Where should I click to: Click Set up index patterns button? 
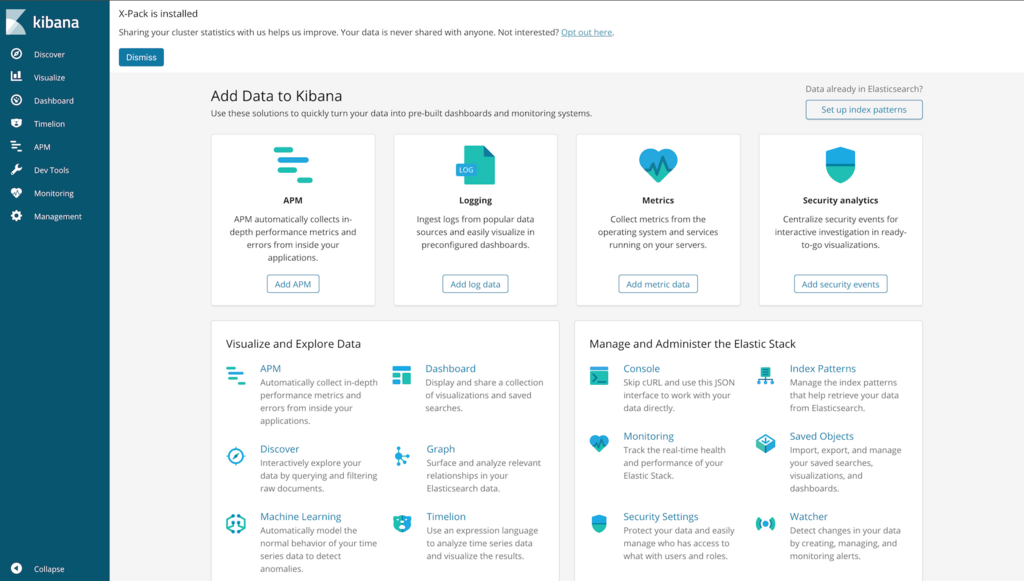[863, 109]
